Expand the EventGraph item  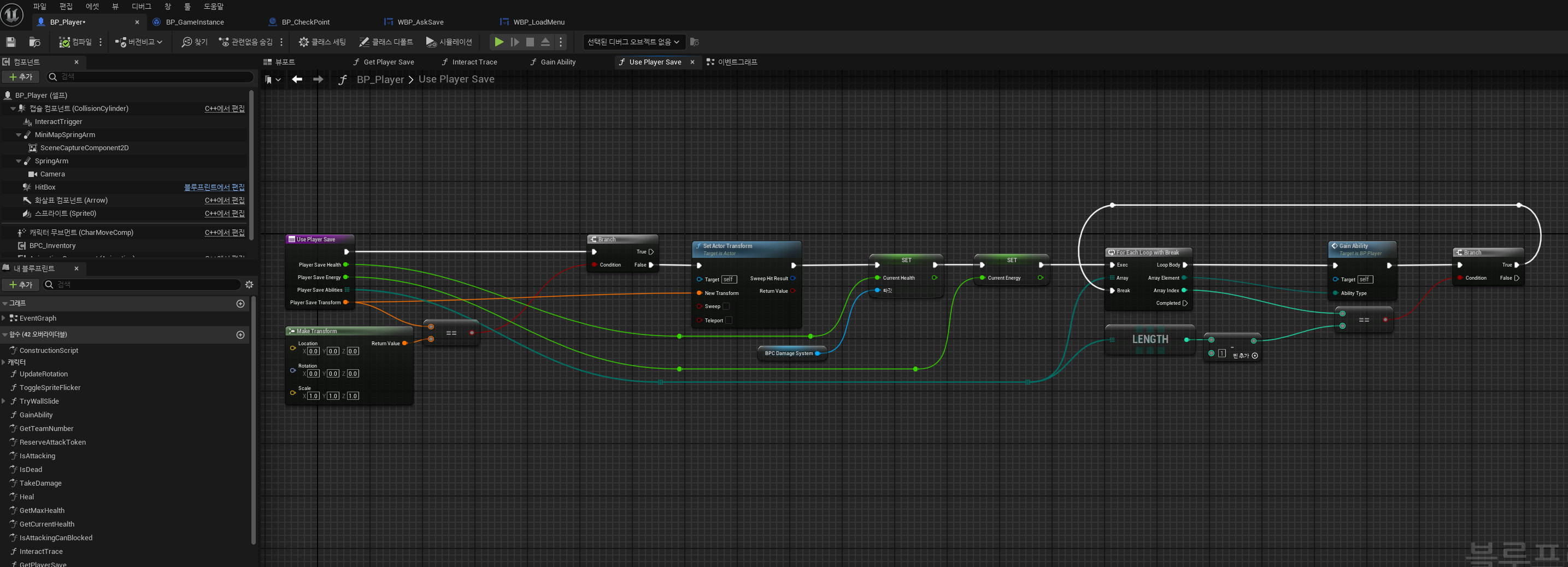(4, 318)
